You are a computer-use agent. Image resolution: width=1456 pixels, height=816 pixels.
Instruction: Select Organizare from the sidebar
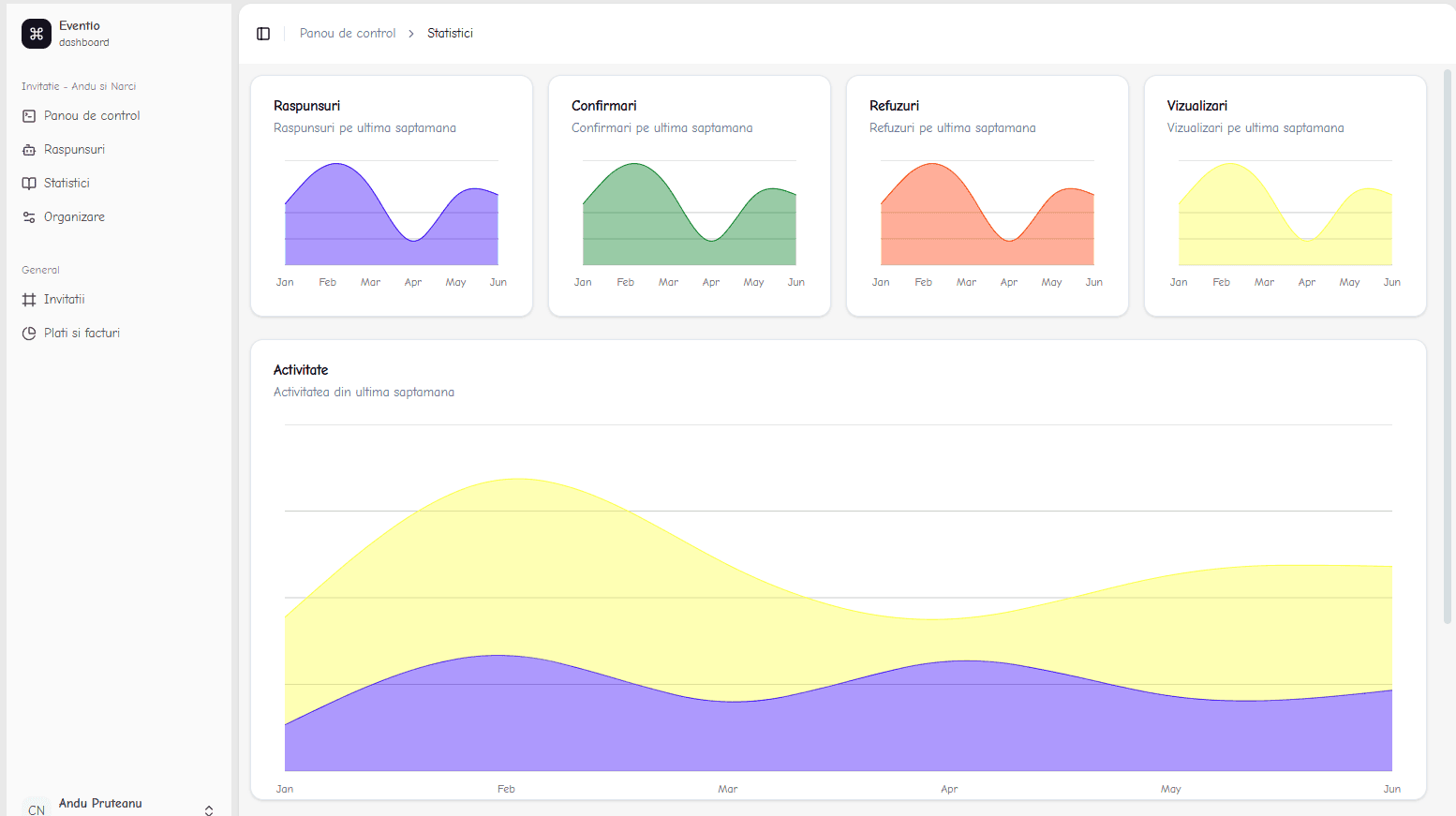(74, 217)
